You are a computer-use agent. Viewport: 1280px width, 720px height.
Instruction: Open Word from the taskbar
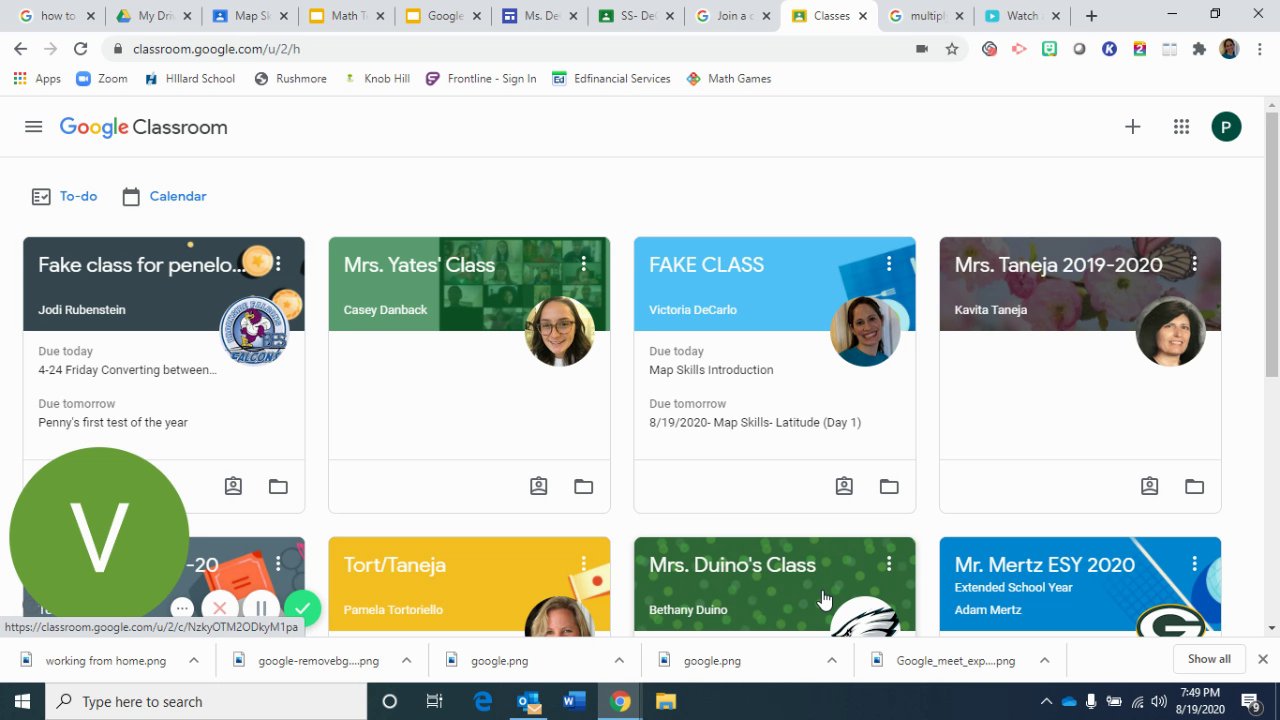(573, 701)
